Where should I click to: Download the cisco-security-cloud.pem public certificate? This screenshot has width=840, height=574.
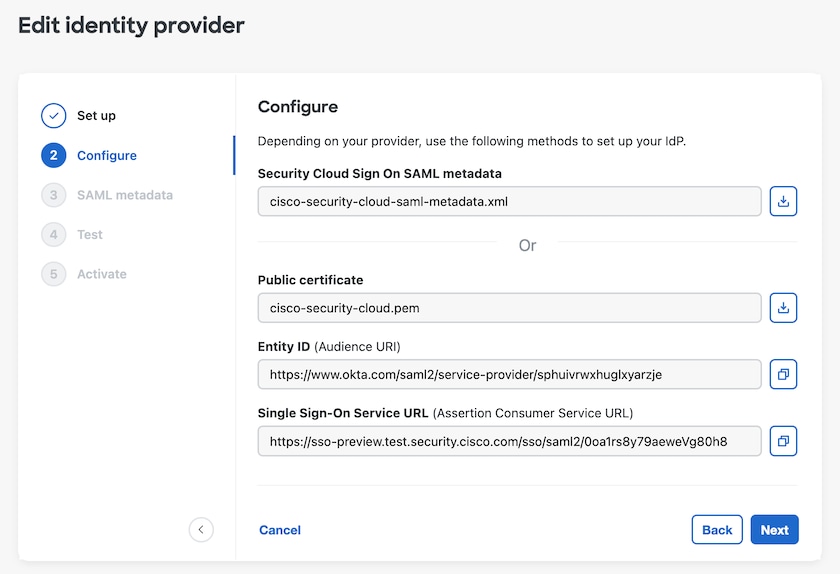point(783,308)
